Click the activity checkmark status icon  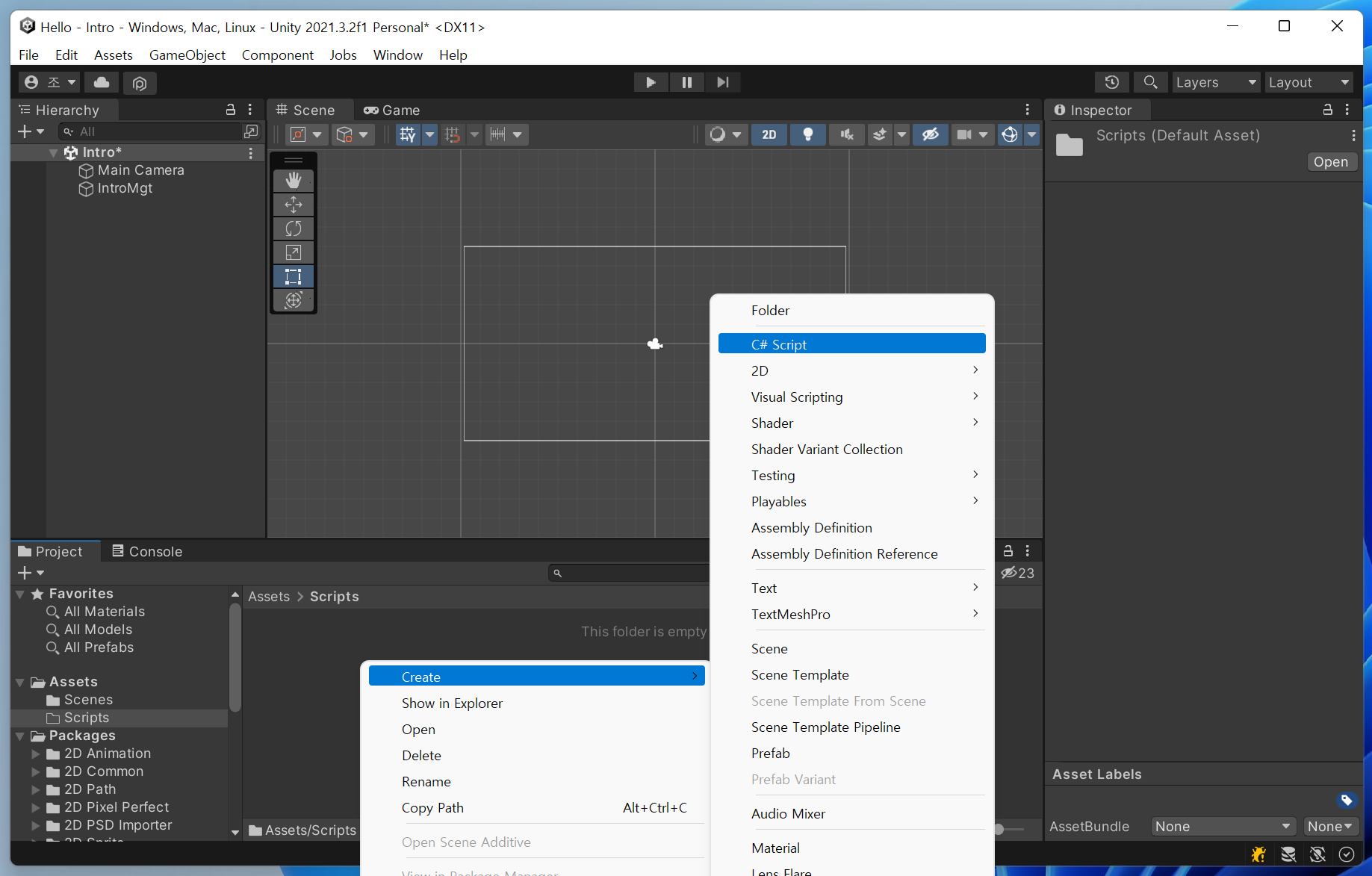click(1347, 854)
